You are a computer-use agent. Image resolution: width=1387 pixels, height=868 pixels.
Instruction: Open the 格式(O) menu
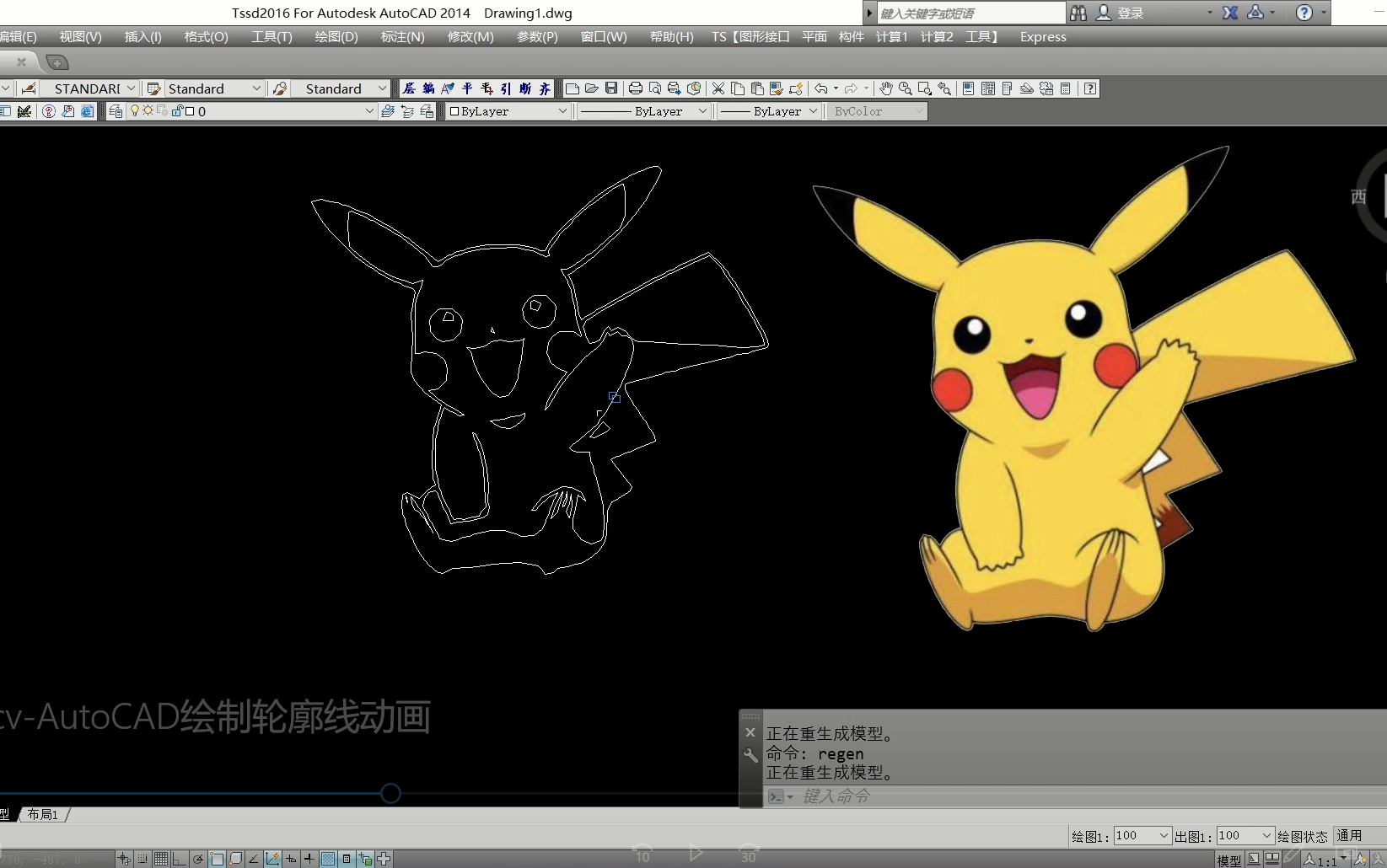tap(206, 36)
